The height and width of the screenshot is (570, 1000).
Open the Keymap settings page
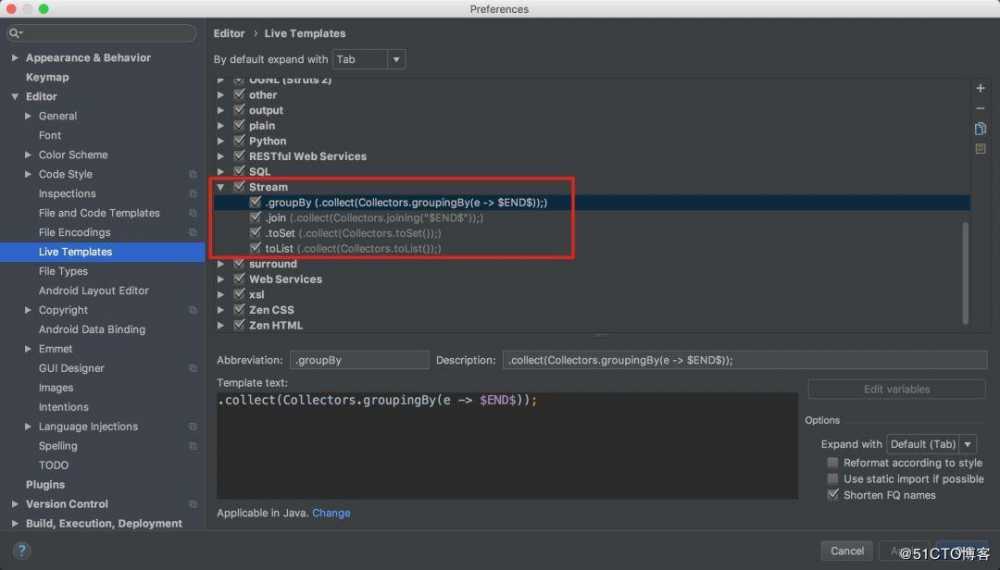pos(47,77)
